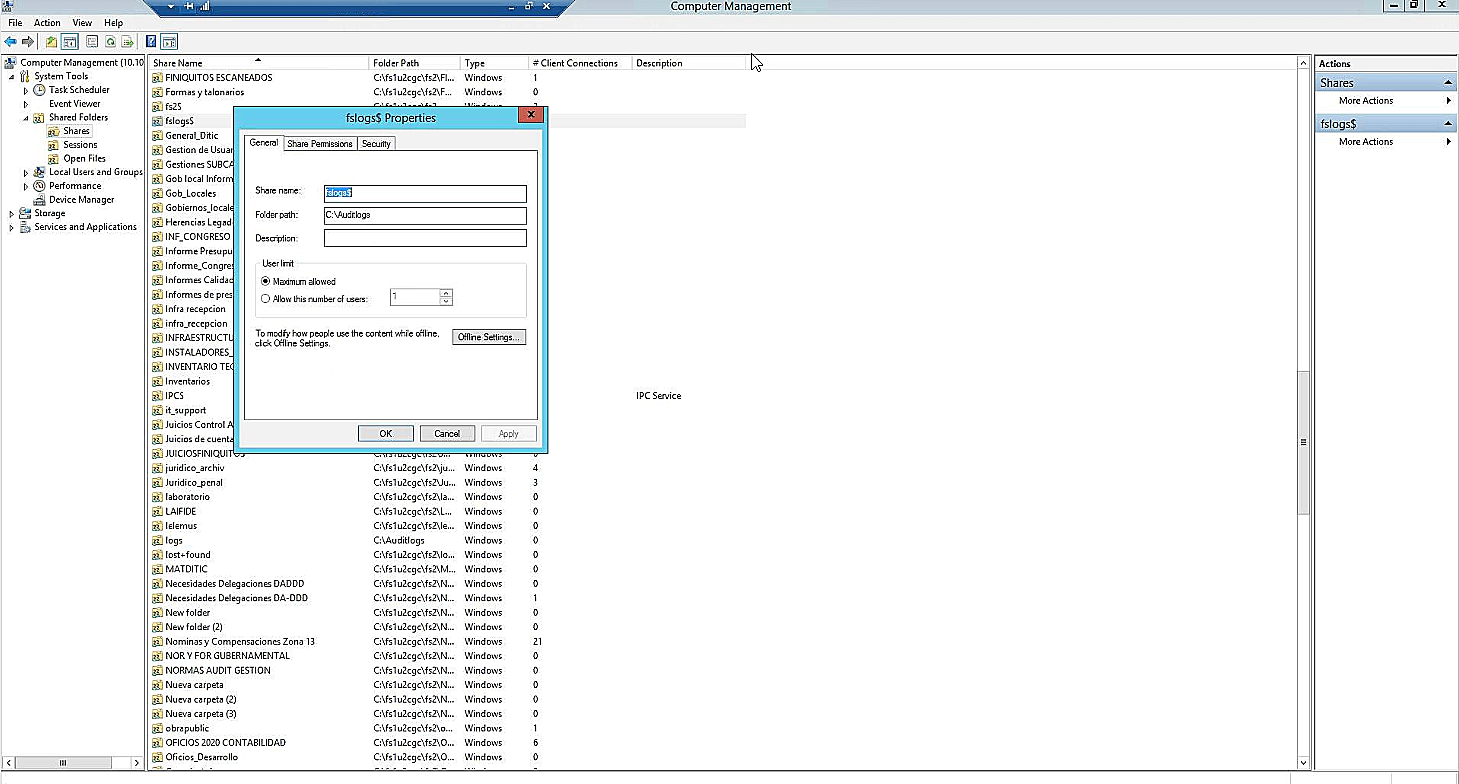The height and width of the screenshot is (784, 1459).
Task: Collapse the Shared Folders tree node
Action: (x=26, y=118)
